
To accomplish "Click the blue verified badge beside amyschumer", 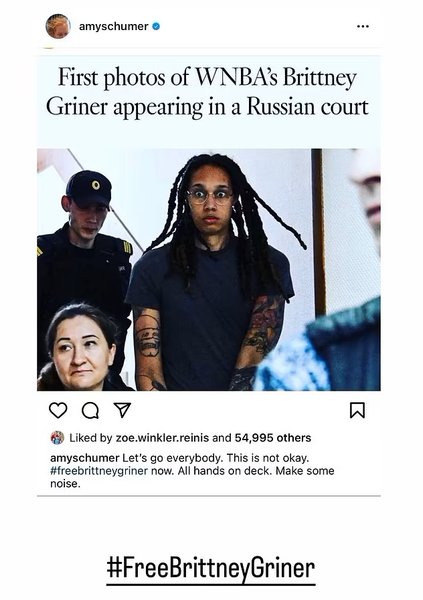I will (x=156, y=26).
